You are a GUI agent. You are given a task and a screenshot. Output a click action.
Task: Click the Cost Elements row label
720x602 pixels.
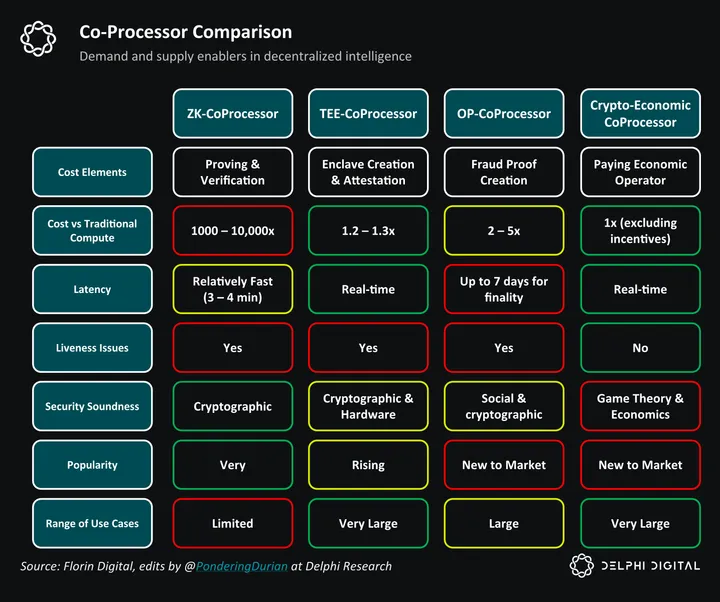pos(92,172)
